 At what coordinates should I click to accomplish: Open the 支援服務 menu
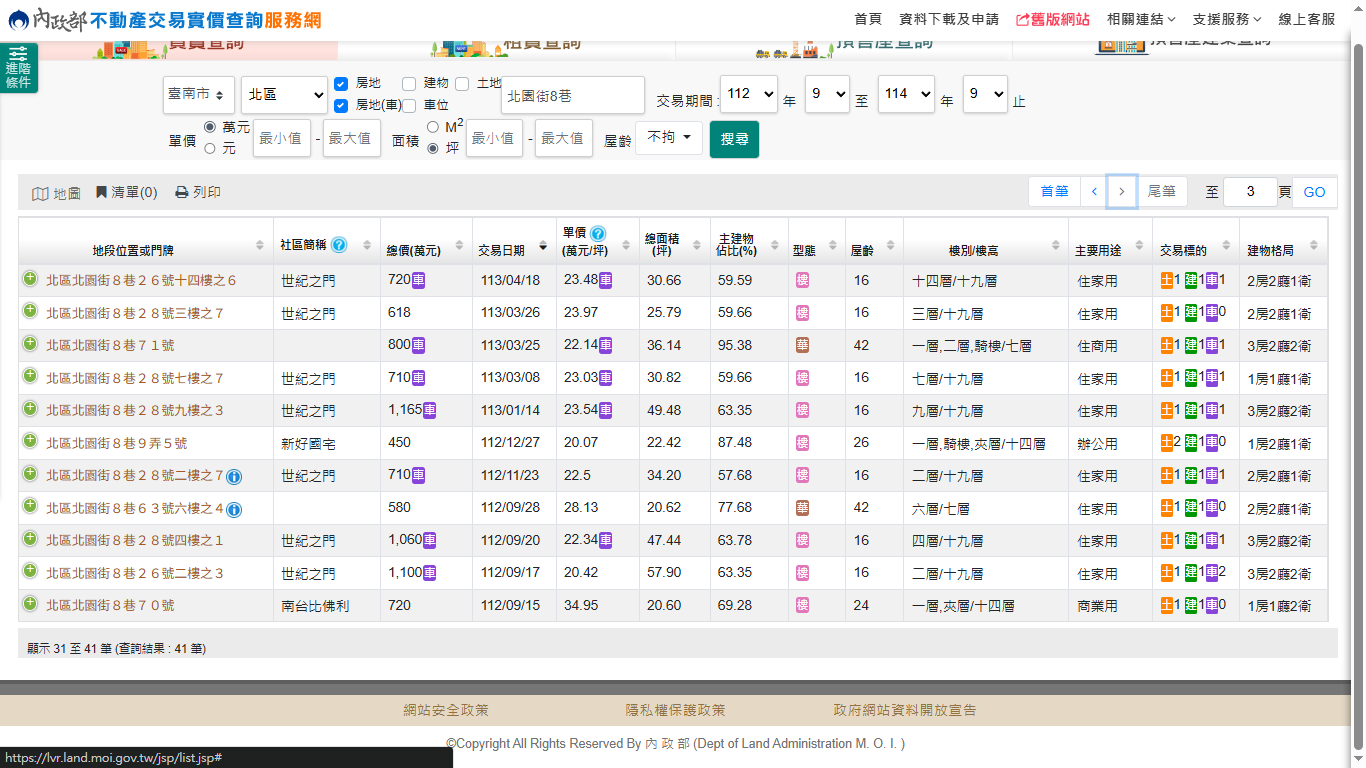pos(1226,19)
